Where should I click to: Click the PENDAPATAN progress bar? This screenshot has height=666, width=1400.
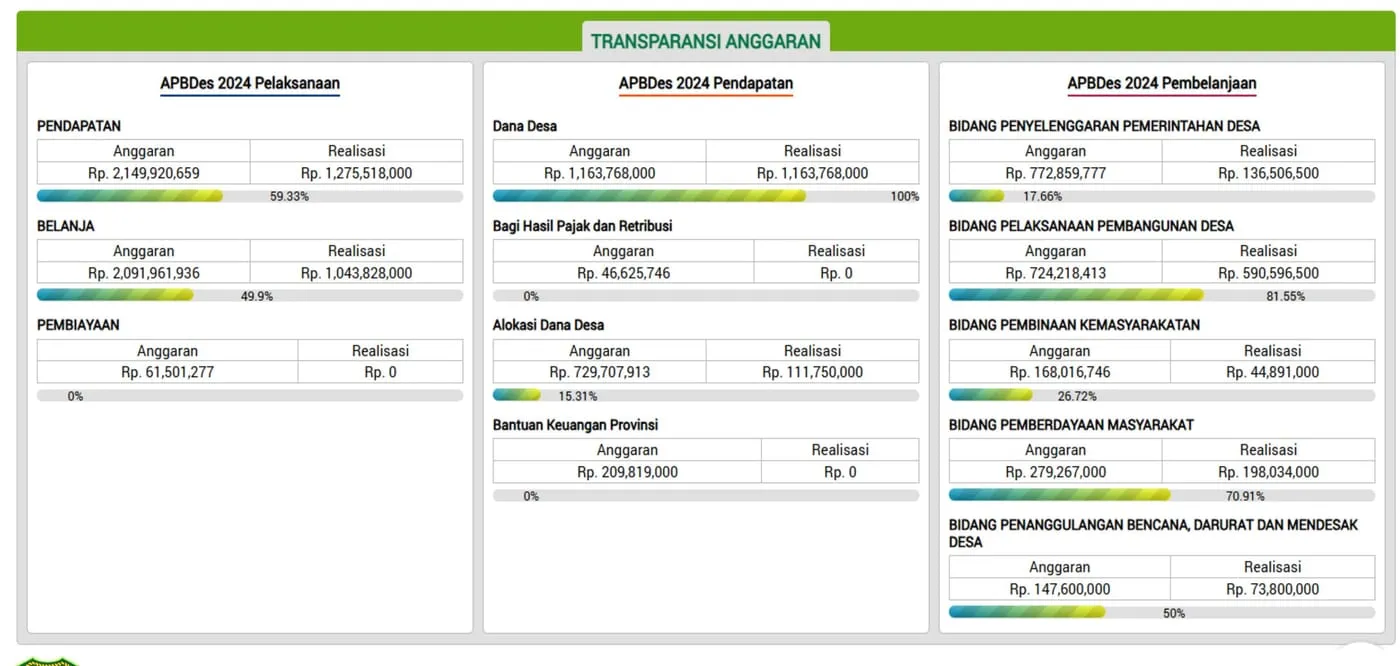tap(250, 196)
